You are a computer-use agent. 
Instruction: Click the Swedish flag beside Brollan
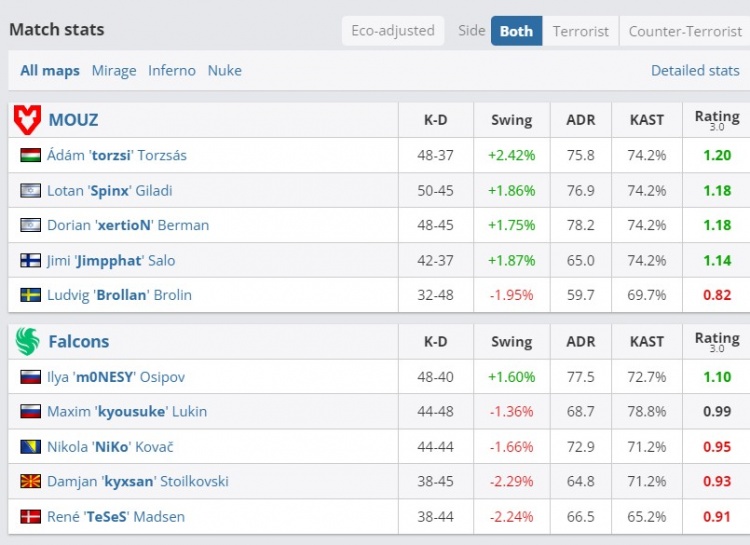[30, 296]
